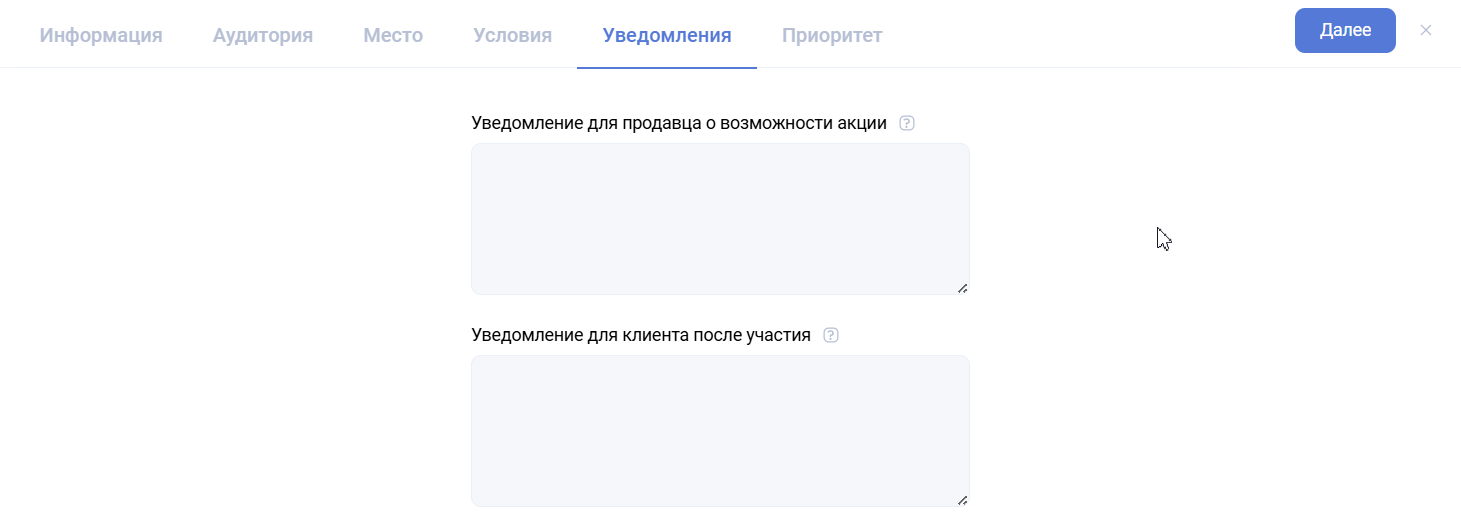
Task: Return to the first tab, Информация
Action: [x=101, y=36]
